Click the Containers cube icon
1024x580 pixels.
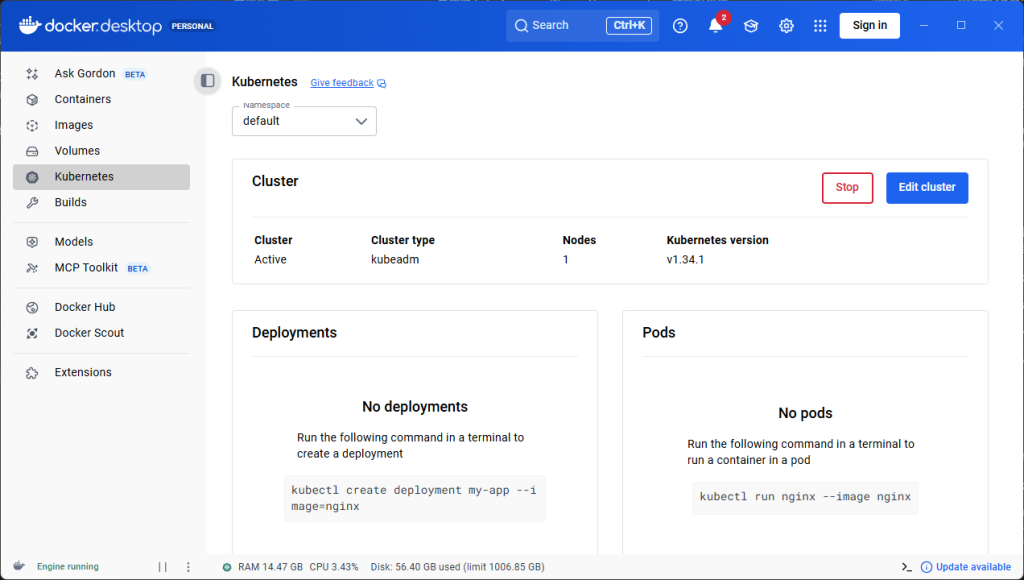pyautogui.click(x=32, y=99)
